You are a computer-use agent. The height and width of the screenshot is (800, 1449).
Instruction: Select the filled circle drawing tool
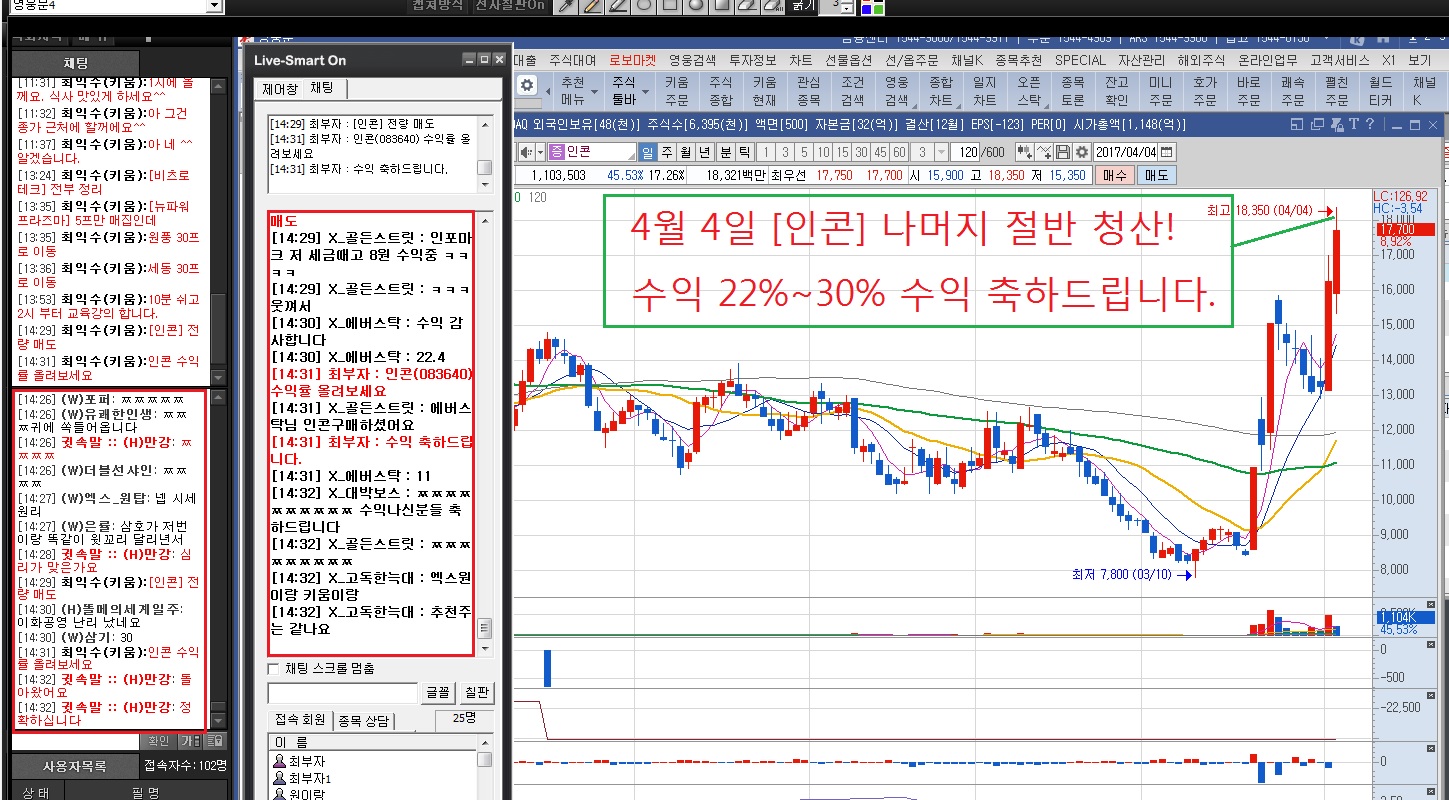(695, 6)
